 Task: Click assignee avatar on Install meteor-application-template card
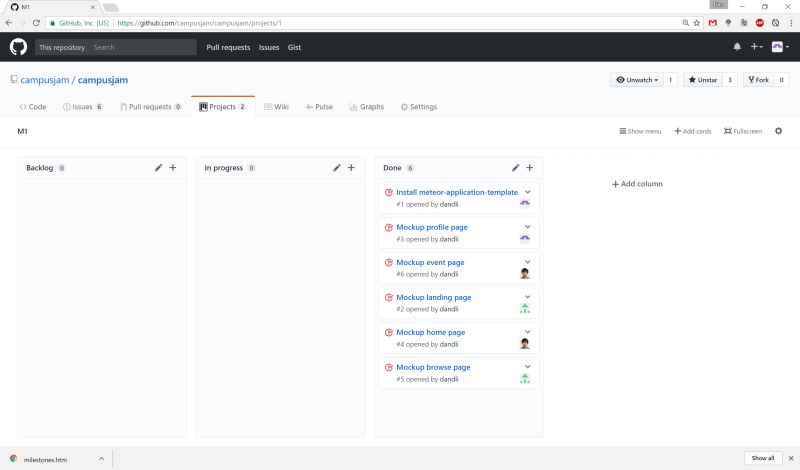pyautogui.click(x=524, y=203)
